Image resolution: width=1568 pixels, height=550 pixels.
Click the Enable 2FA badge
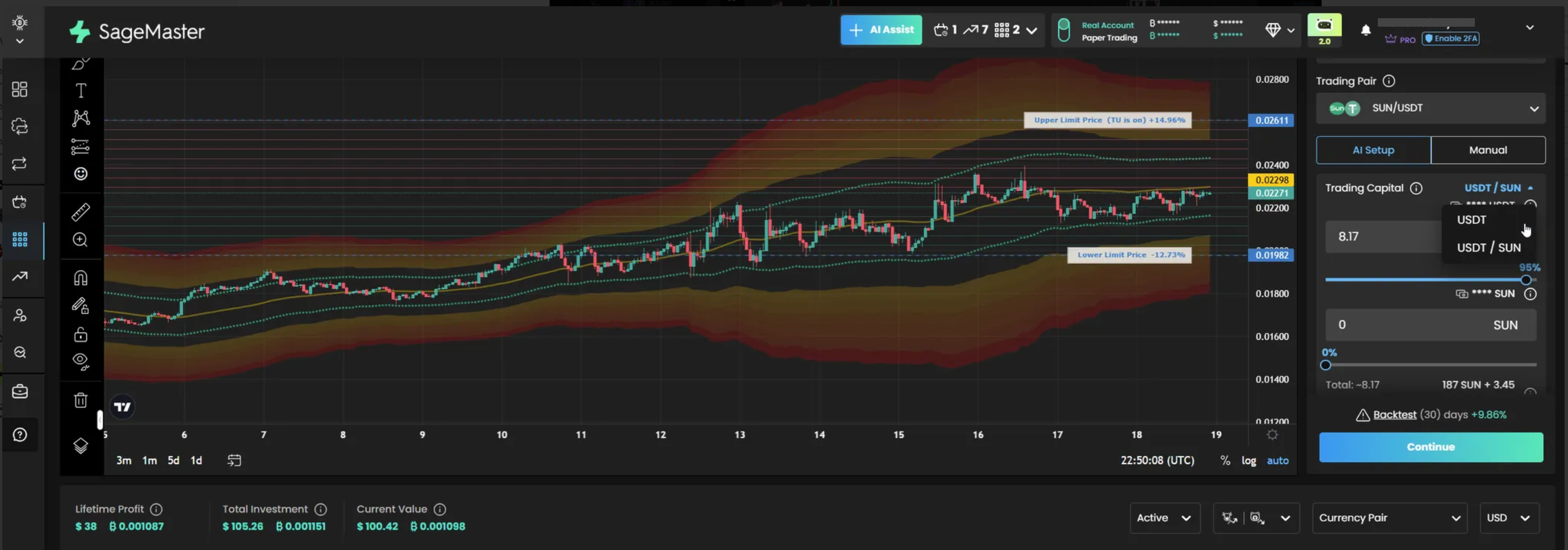pyautogui.click(x=1450, y=39)
